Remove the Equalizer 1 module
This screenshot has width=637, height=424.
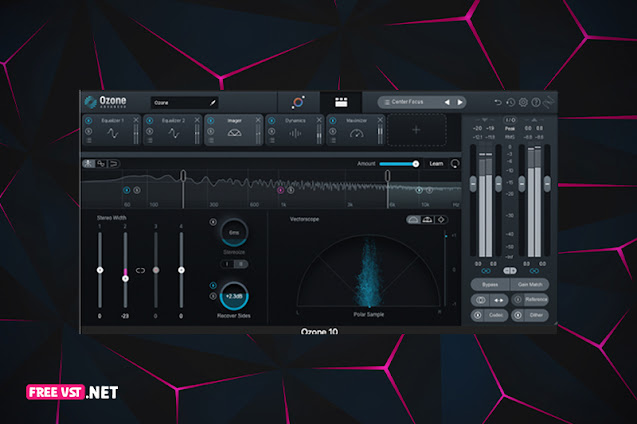click(136, 120)
